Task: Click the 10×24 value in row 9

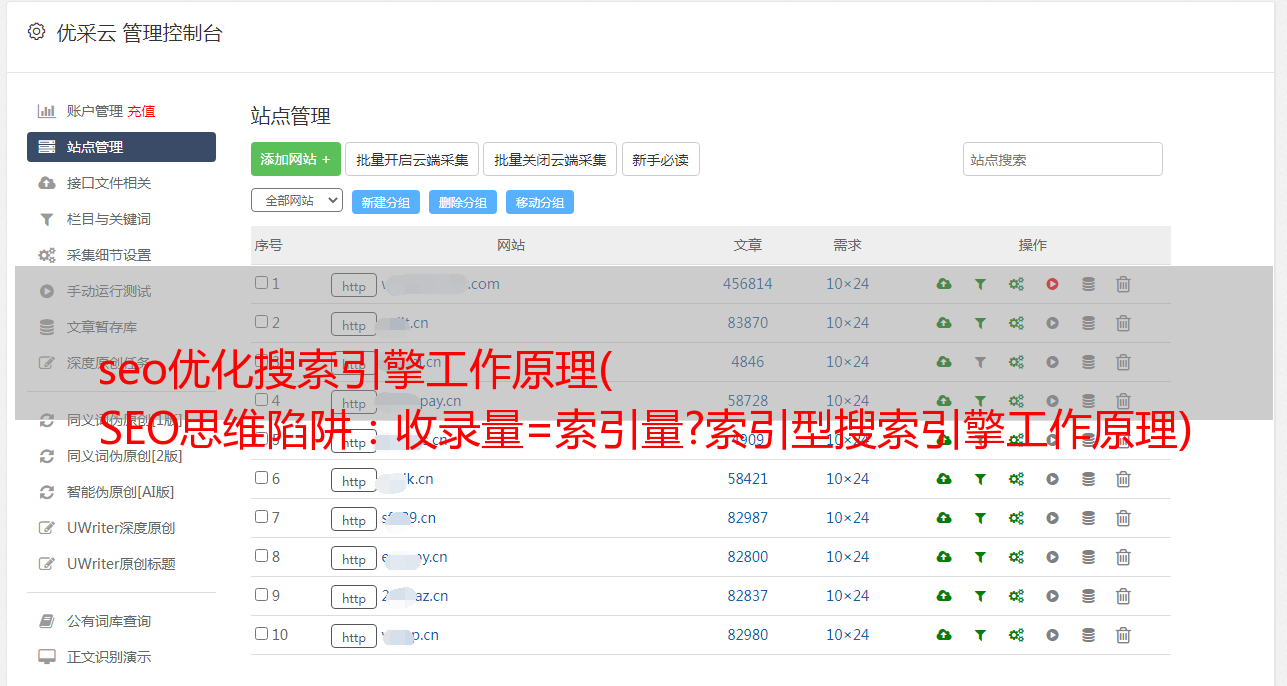Action: 848,596
